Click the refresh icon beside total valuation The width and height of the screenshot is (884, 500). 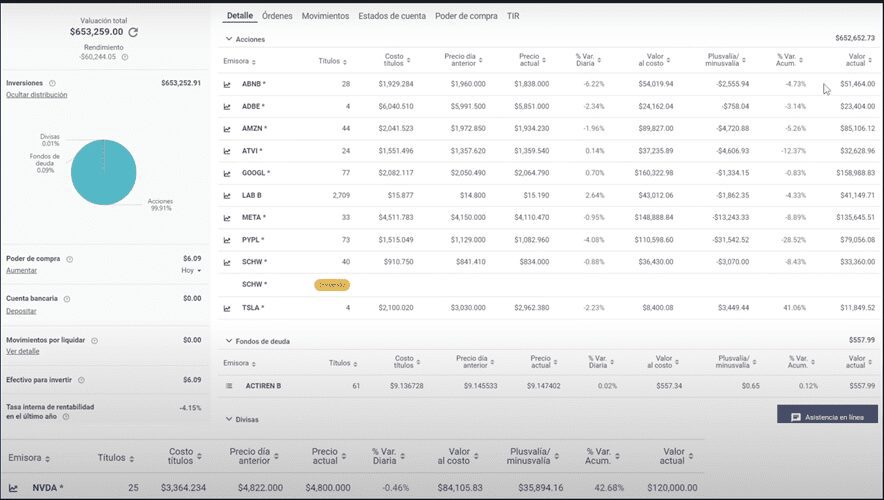(133, 32)
